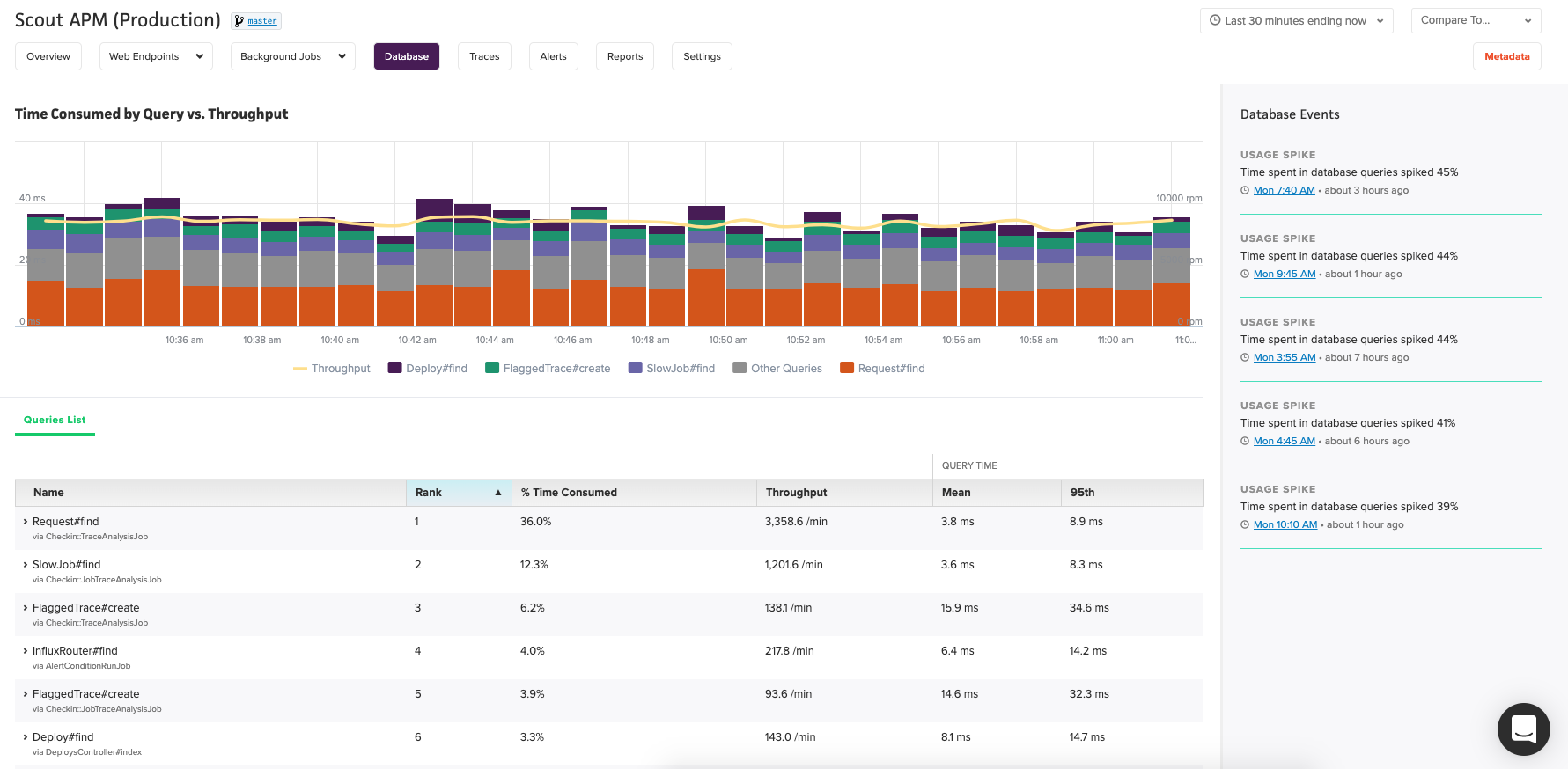Click the Deploy#find query name in the table
The height and width of the screenshot is (769, 1568).
(63, 737)
